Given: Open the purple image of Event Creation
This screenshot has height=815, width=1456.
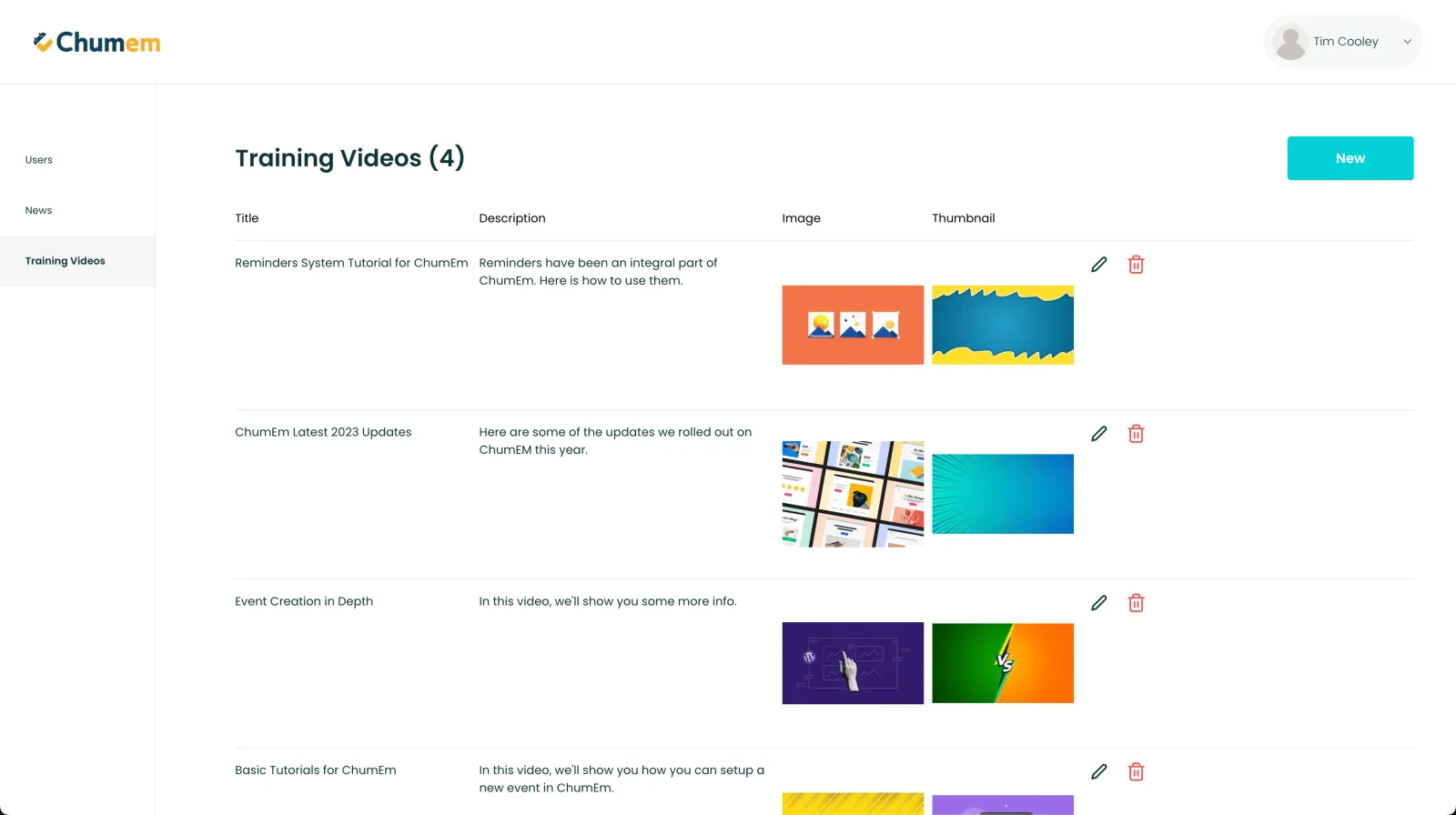Looking at the screenshot, I should pos(853,663).
